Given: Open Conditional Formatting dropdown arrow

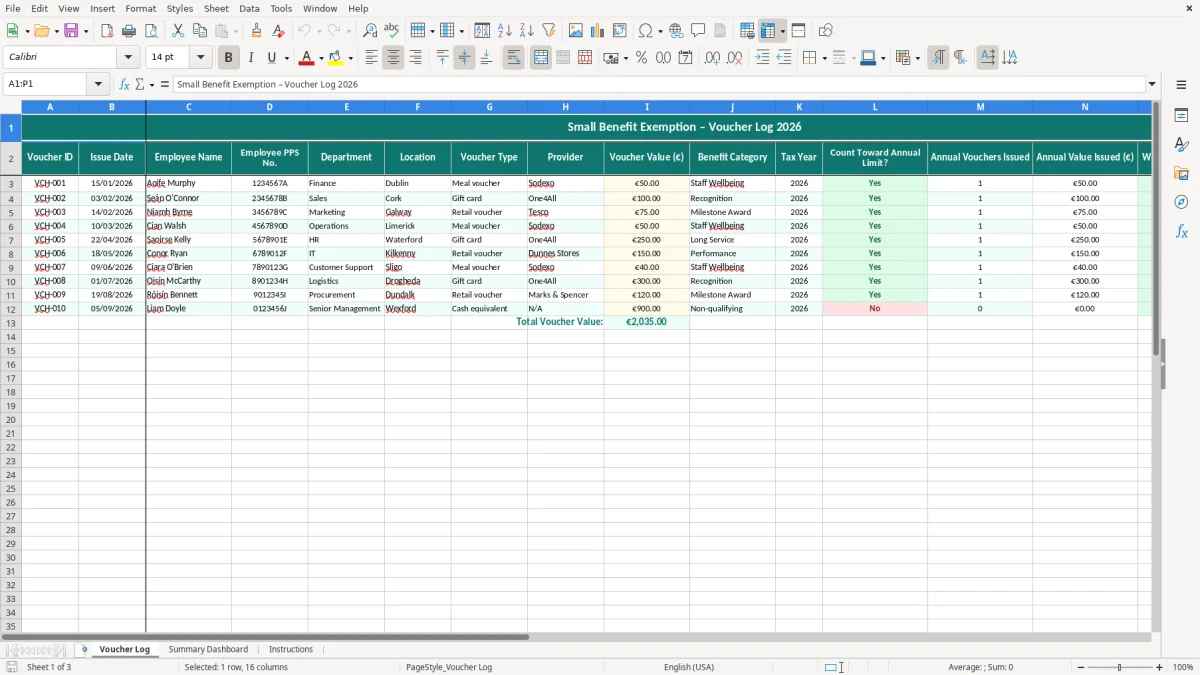Looking at the screenshot, I should tap(918, 58).
